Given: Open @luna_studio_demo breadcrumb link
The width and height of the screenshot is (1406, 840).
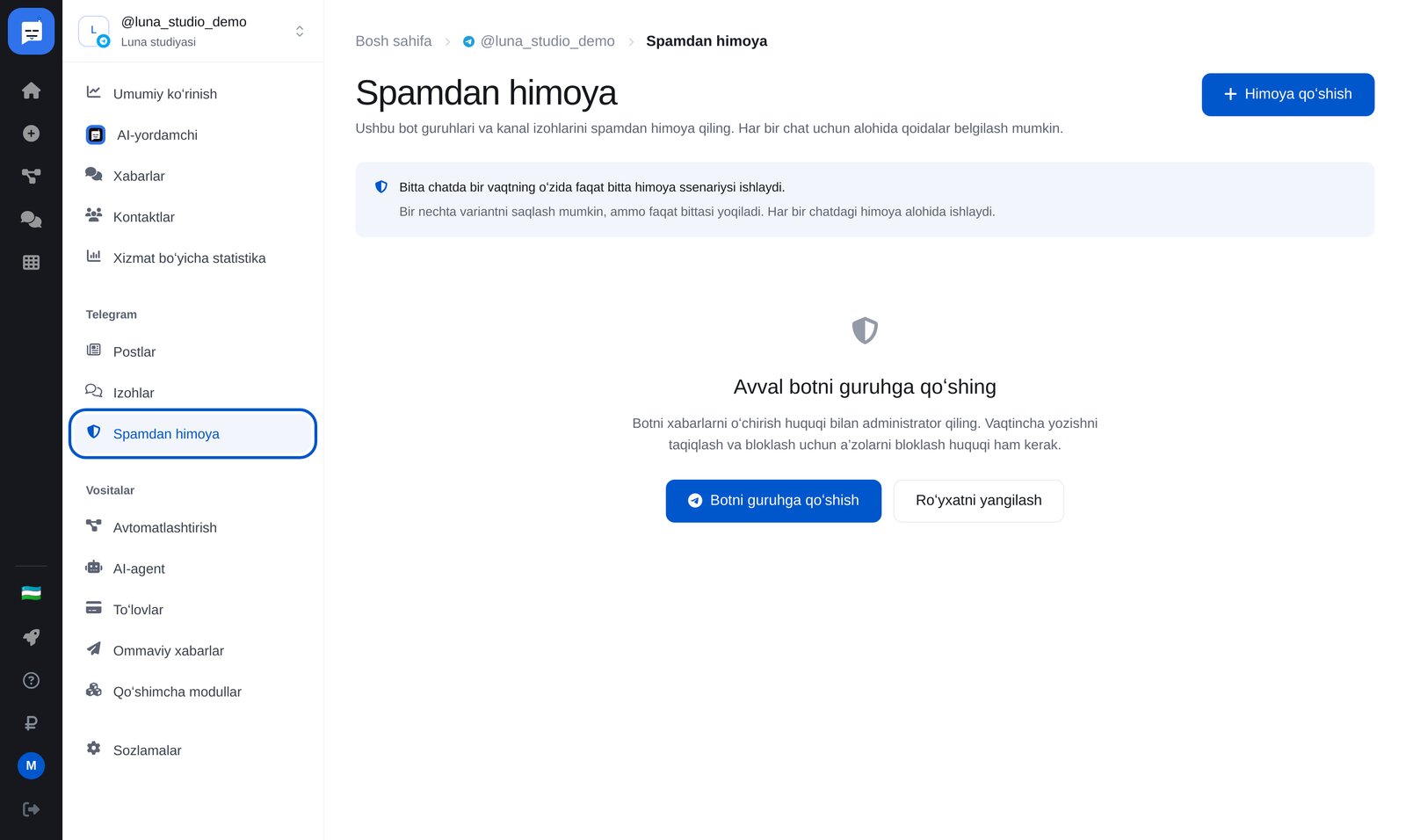Looking at the screenshot, I should point(539,41).
